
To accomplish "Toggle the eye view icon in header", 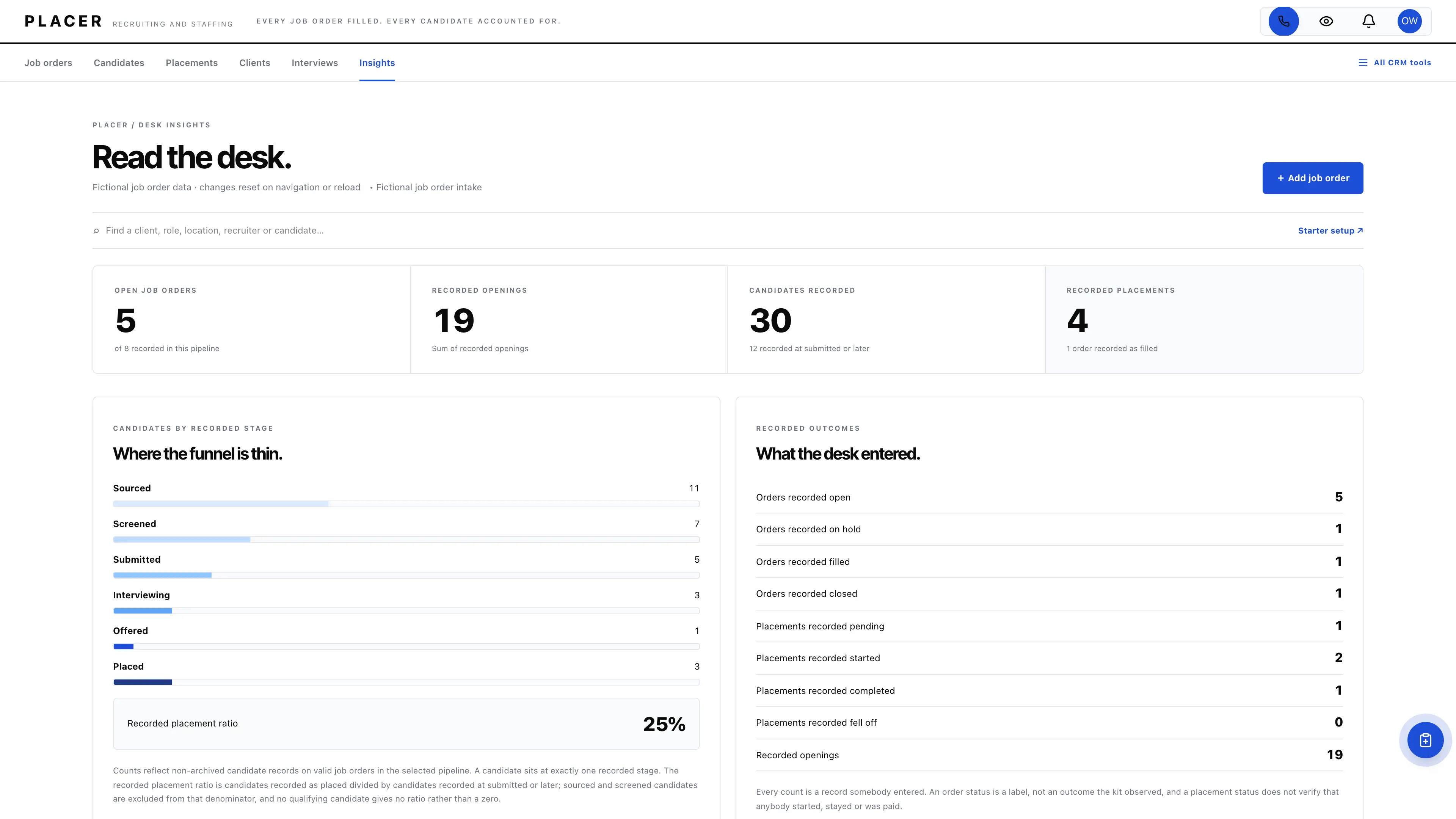I will (x=1326, y=22).
